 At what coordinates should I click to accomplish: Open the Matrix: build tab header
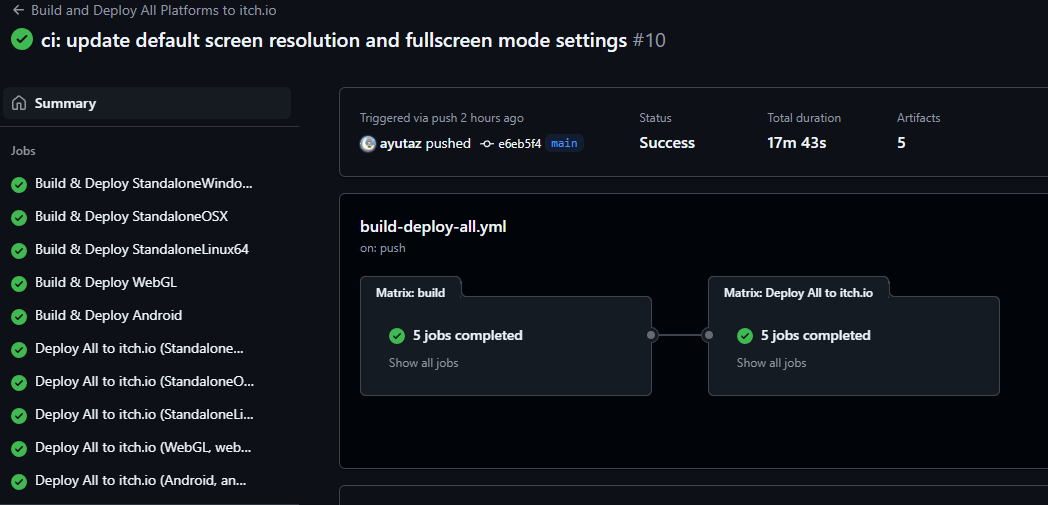click(410, 293)
